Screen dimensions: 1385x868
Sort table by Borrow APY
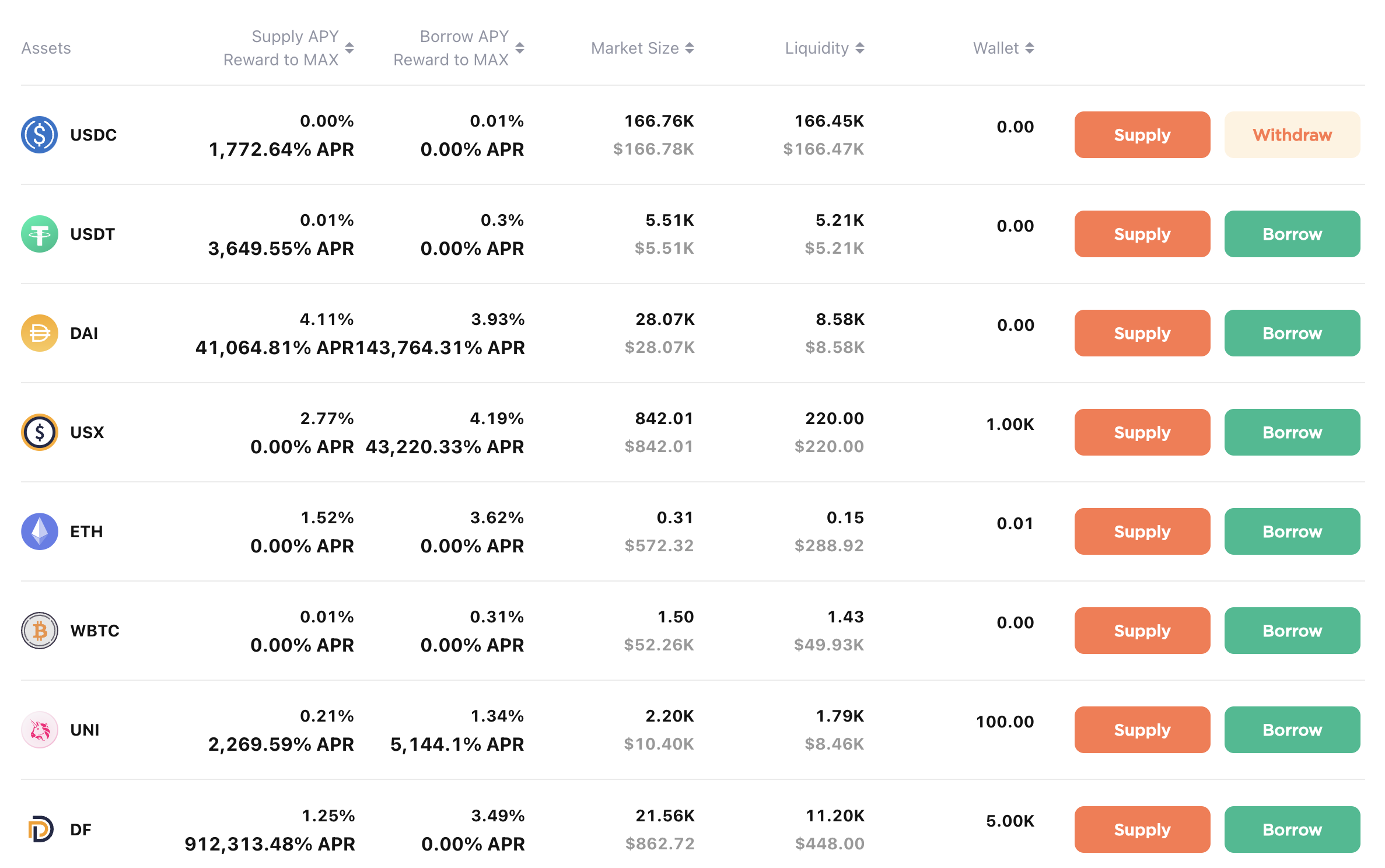click(520, 48)
